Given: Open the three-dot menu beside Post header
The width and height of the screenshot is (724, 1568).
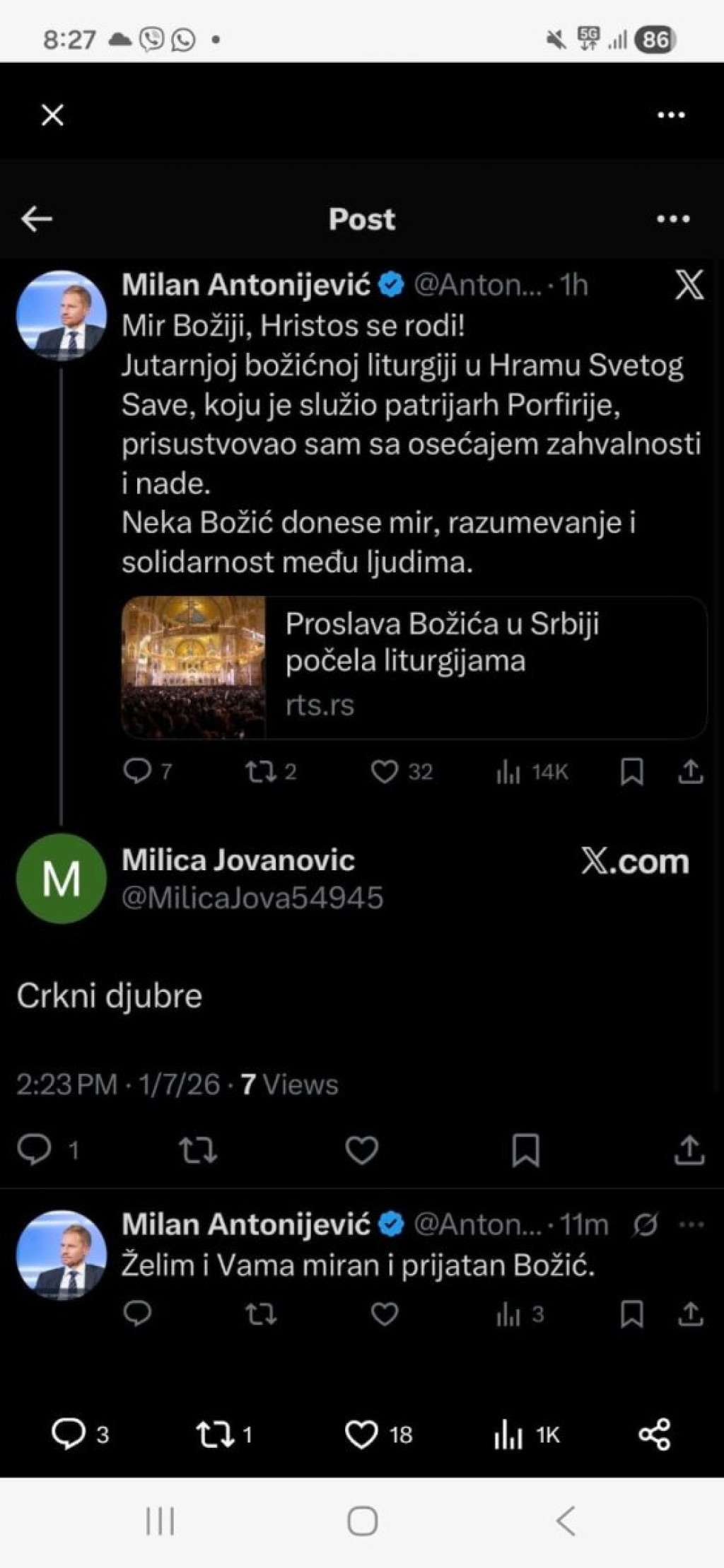Looking at the screenshot, I should point(672,219).
